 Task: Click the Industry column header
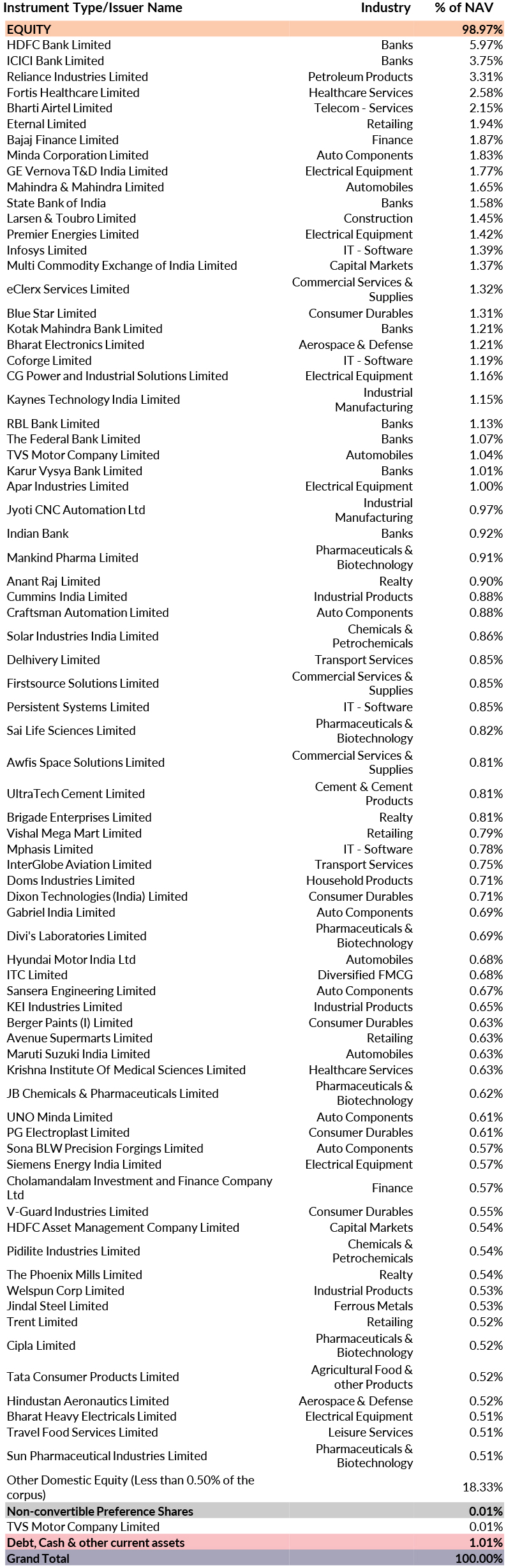pos(385,8)
